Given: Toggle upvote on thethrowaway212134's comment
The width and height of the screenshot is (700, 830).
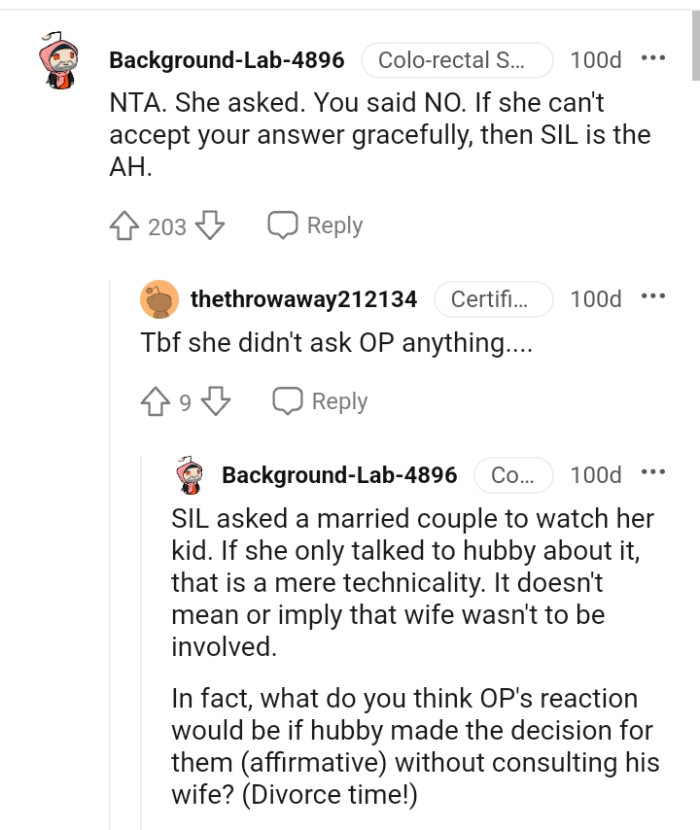Looking at the screenshot, I should tap(154, 401).
